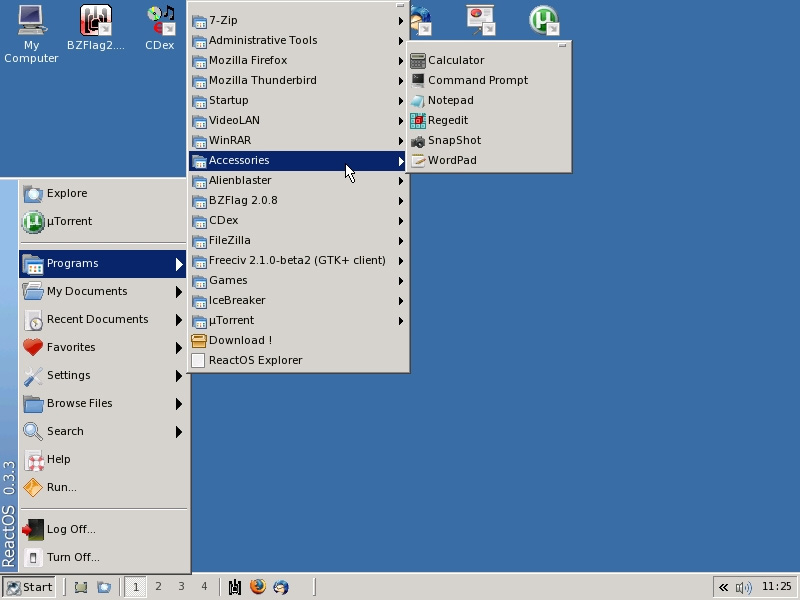Click the Download ! package entry
The width and height of the screenshot is (800, 600).
tap(298, 340)
